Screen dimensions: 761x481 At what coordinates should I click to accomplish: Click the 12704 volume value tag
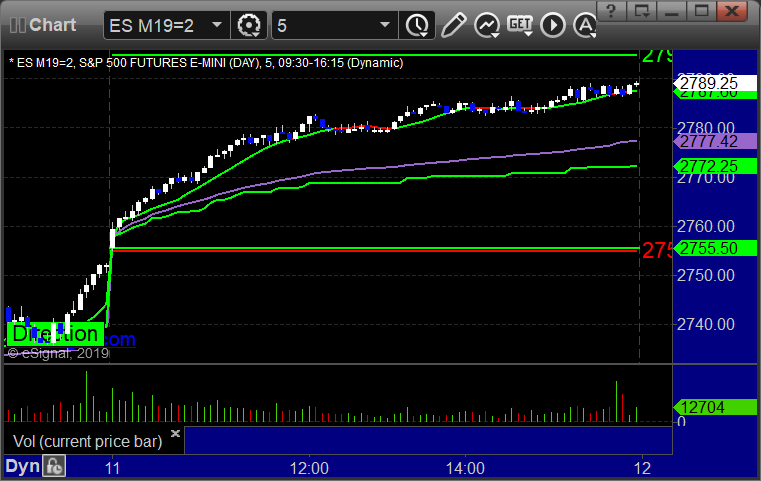pos(715,407)
